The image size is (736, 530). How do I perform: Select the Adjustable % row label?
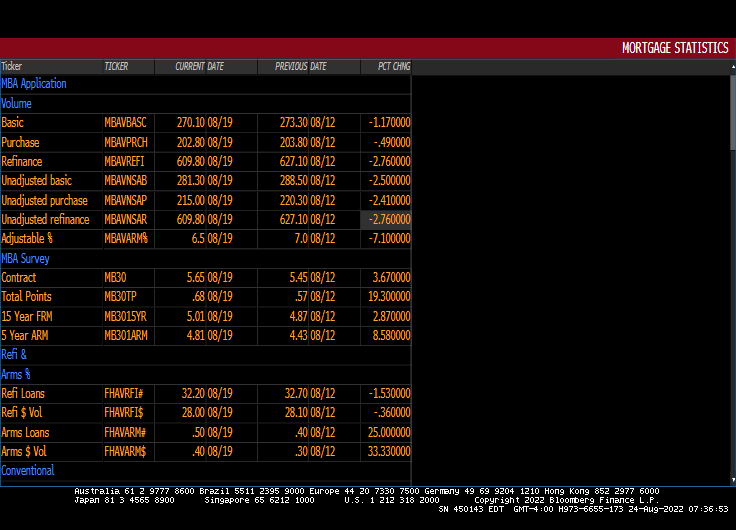[27, 239]
